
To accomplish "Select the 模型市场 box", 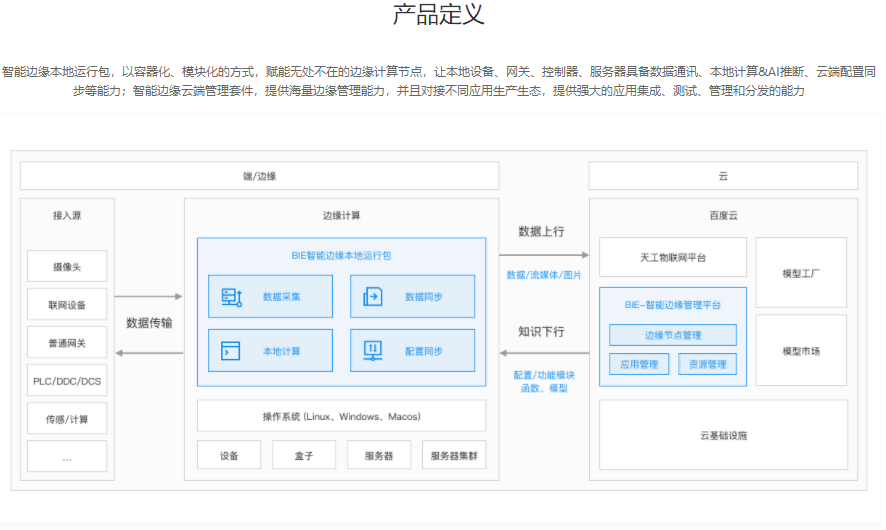I will [801, 350].
